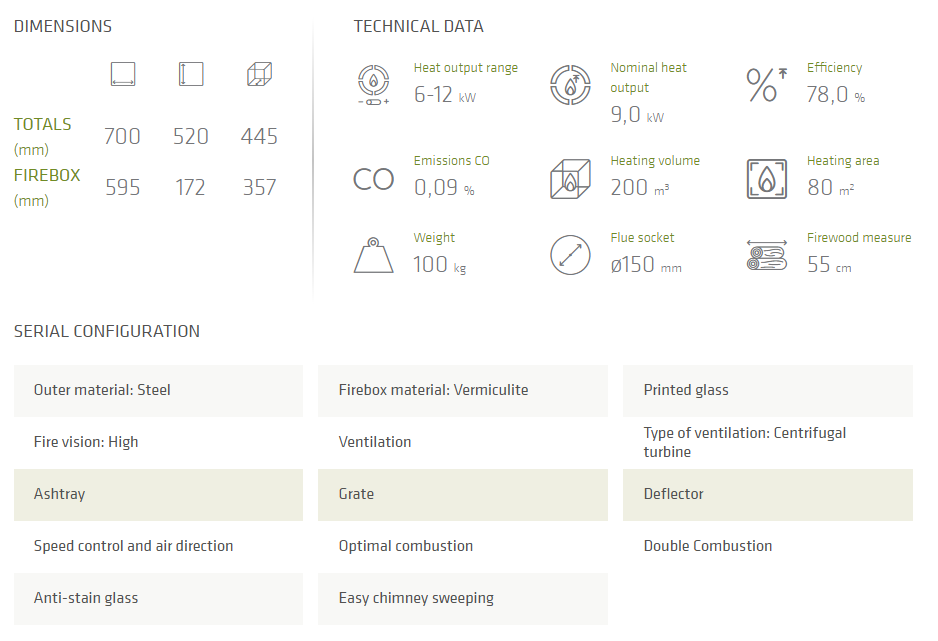Click the CO emissions icon
938x641 pixels.
click(374, 179)
